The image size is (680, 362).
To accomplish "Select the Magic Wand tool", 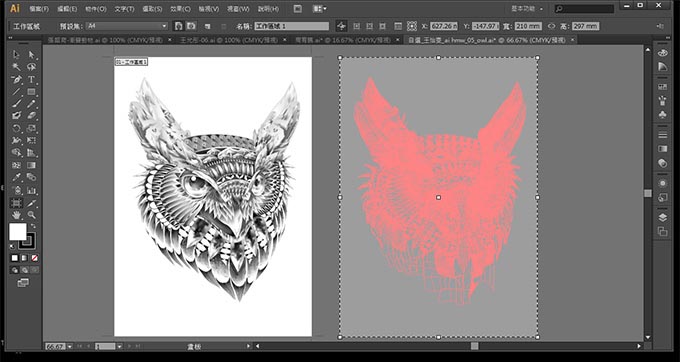I will click(x=16, y=67).
